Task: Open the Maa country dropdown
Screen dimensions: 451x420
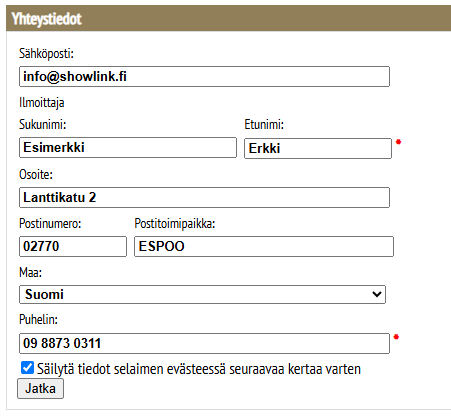Action: tap(202, 294)
